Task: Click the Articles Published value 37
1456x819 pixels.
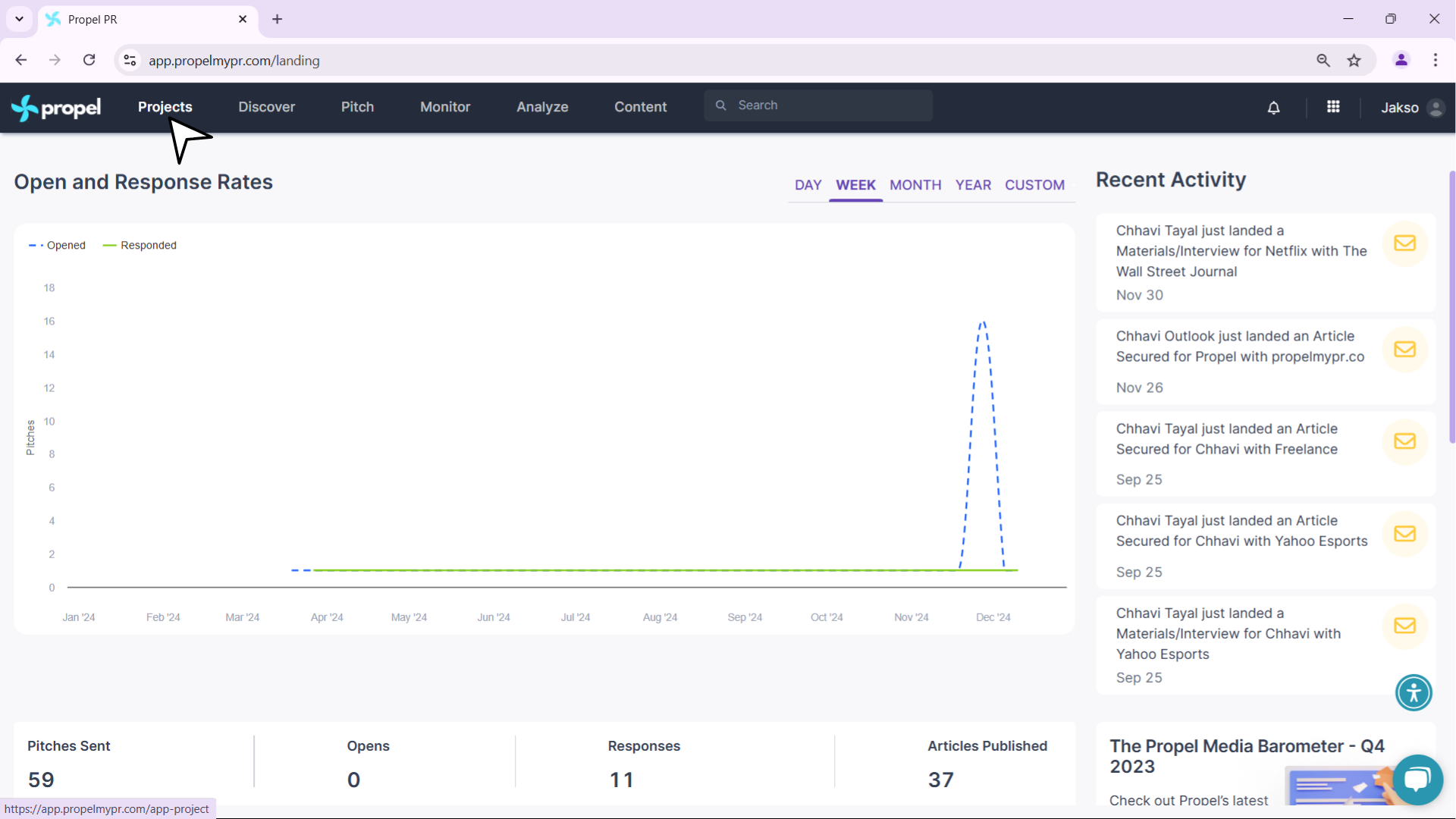Action: click(x=941, y=780)
